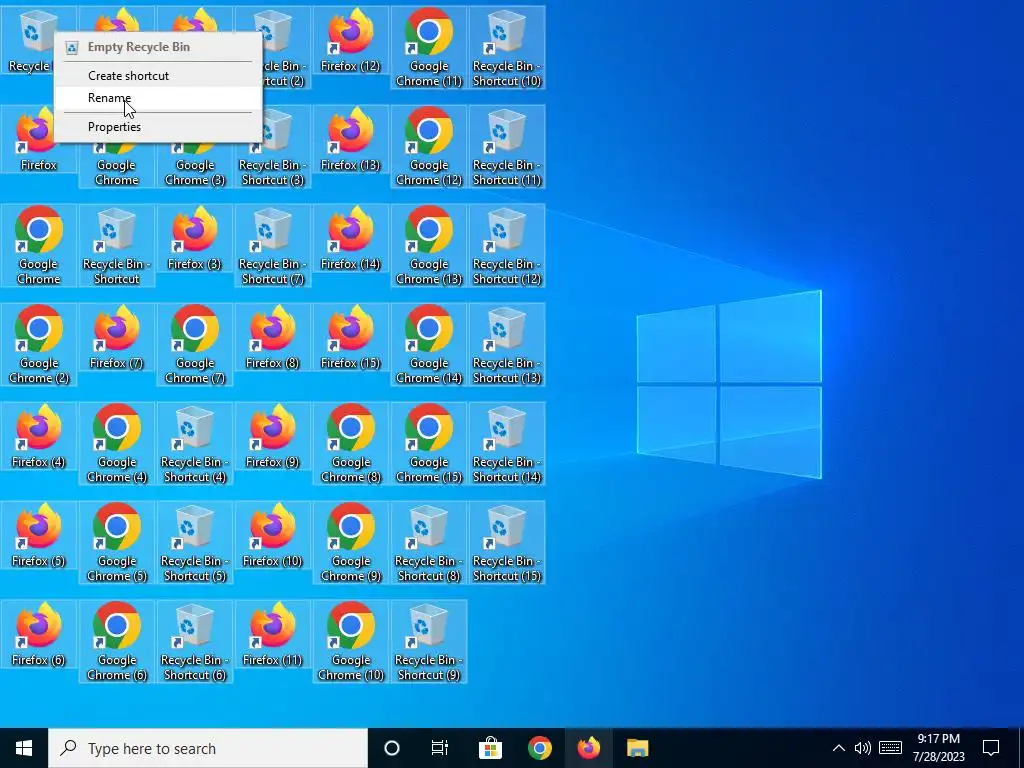The height and width of the screenshot is (768, 1024).
Task: Click Google Chrome (5) desktop icon
Action: pos(117,543)
